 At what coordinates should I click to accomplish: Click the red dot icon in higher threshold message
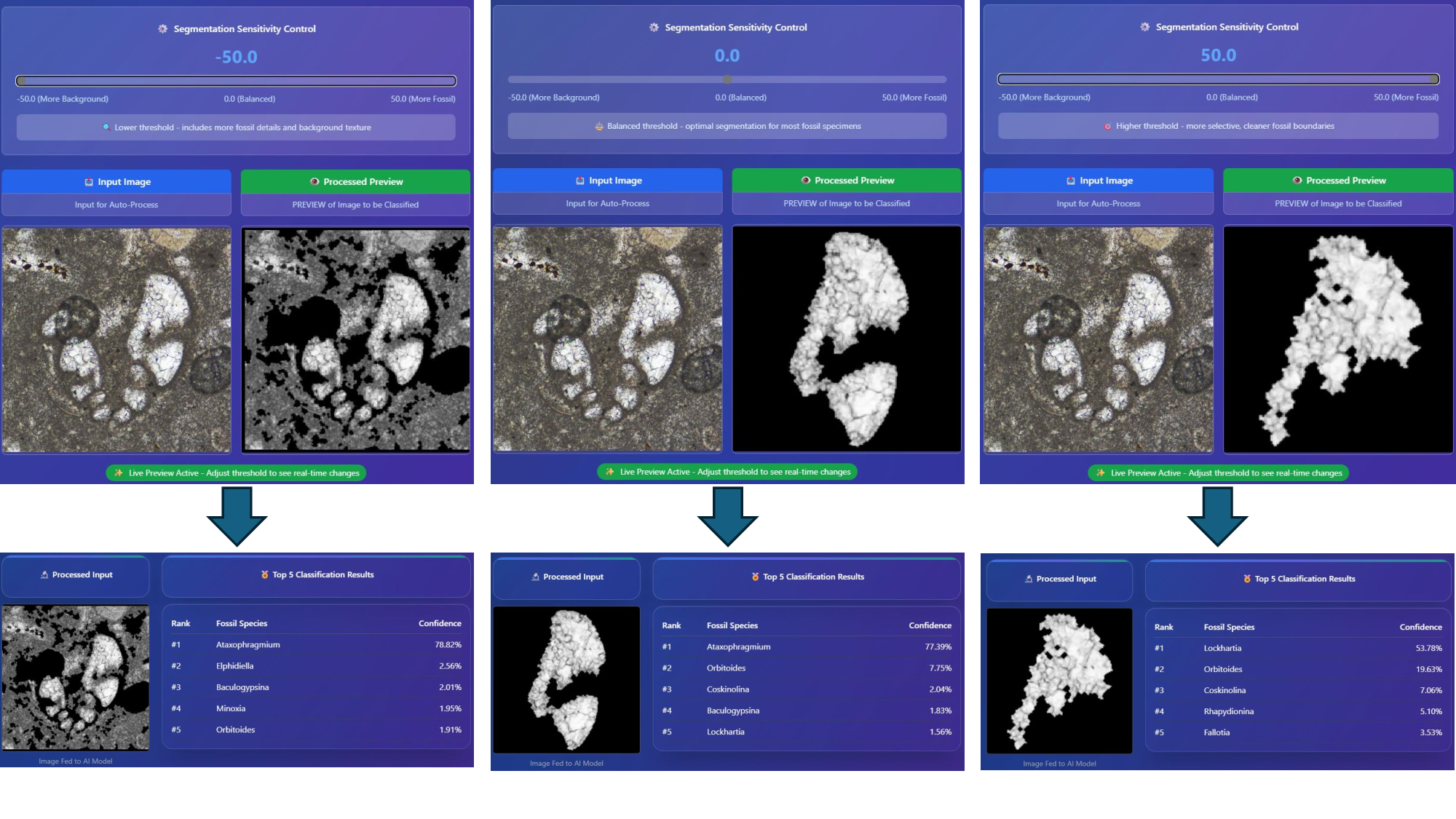click(1109, 126)
